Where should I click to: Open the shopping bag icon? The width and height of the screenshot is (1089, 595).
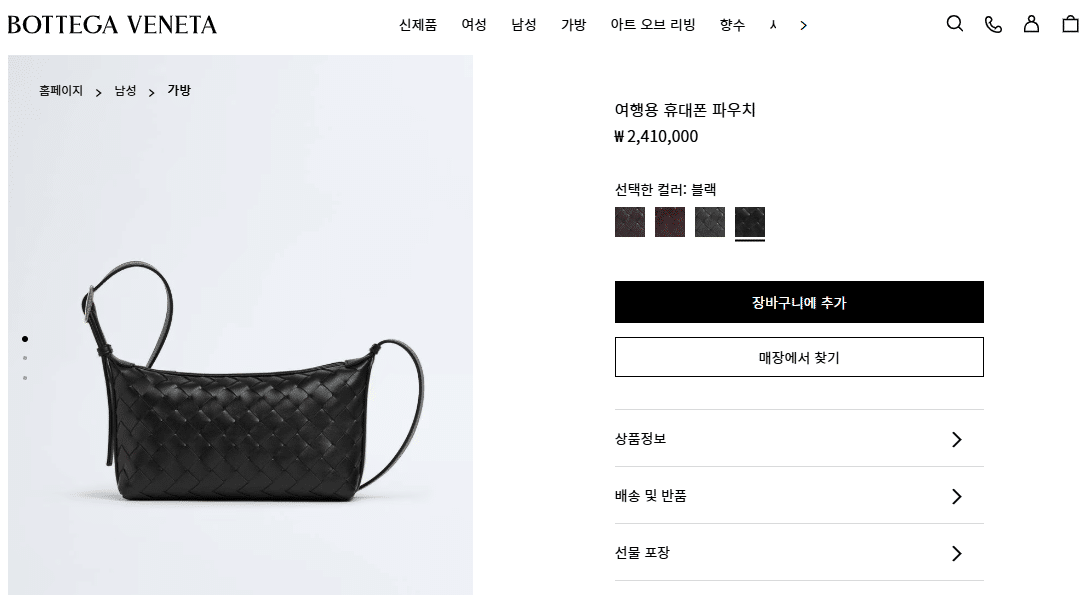pos(1070,24)
